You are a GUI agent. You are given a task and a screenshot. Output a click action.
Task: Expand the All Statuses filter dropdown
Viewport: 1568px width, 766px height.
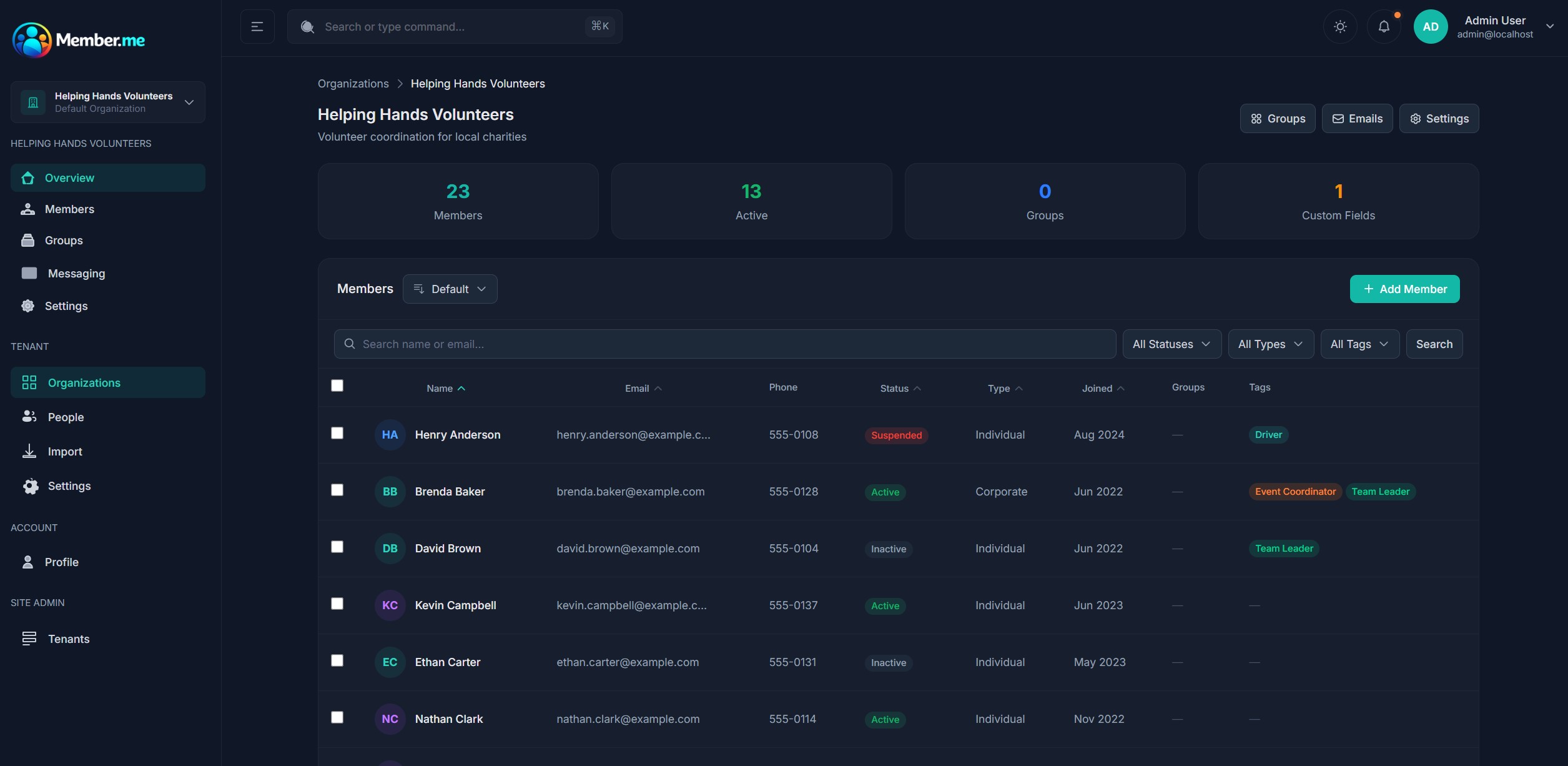pos(1171,344)
